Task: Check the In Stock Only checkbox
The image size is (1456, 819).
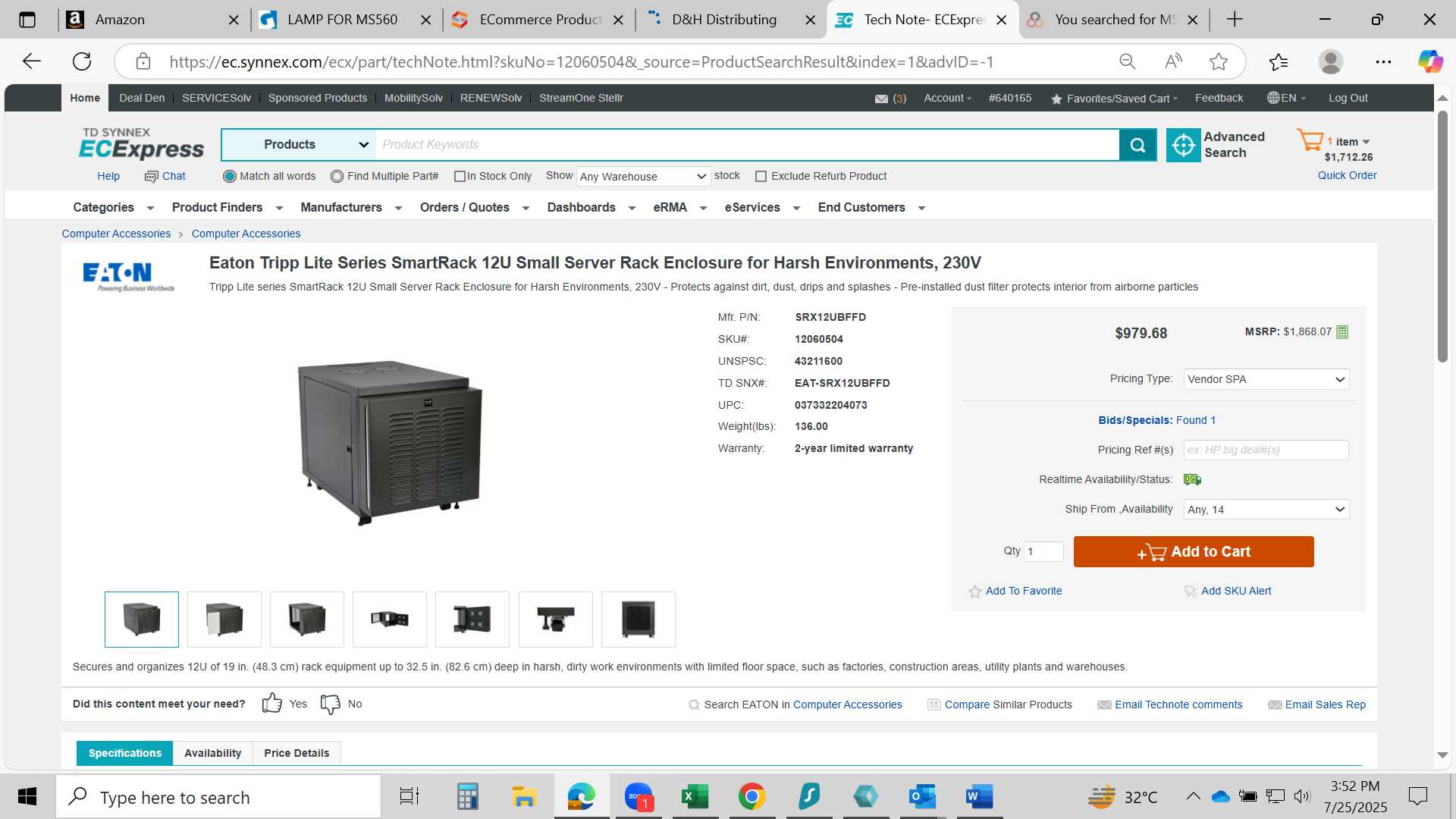Action: pos(460,177)
